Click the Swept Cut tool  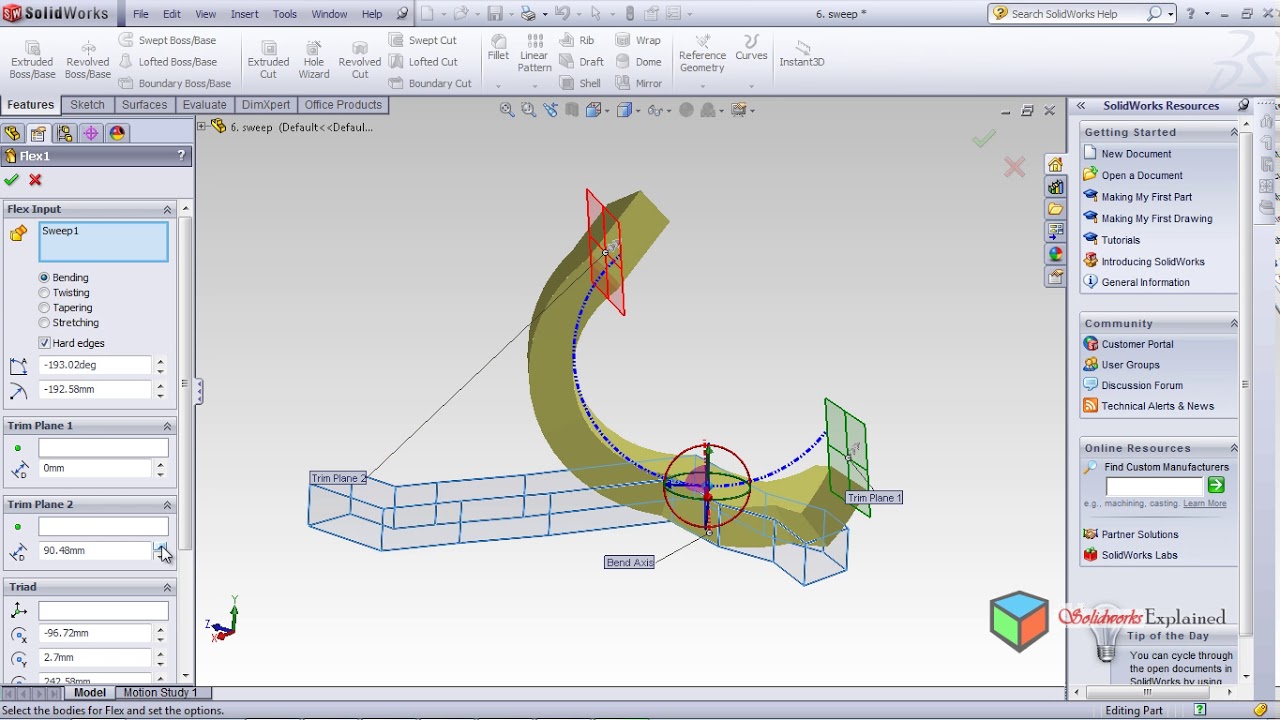coord(423,40)
